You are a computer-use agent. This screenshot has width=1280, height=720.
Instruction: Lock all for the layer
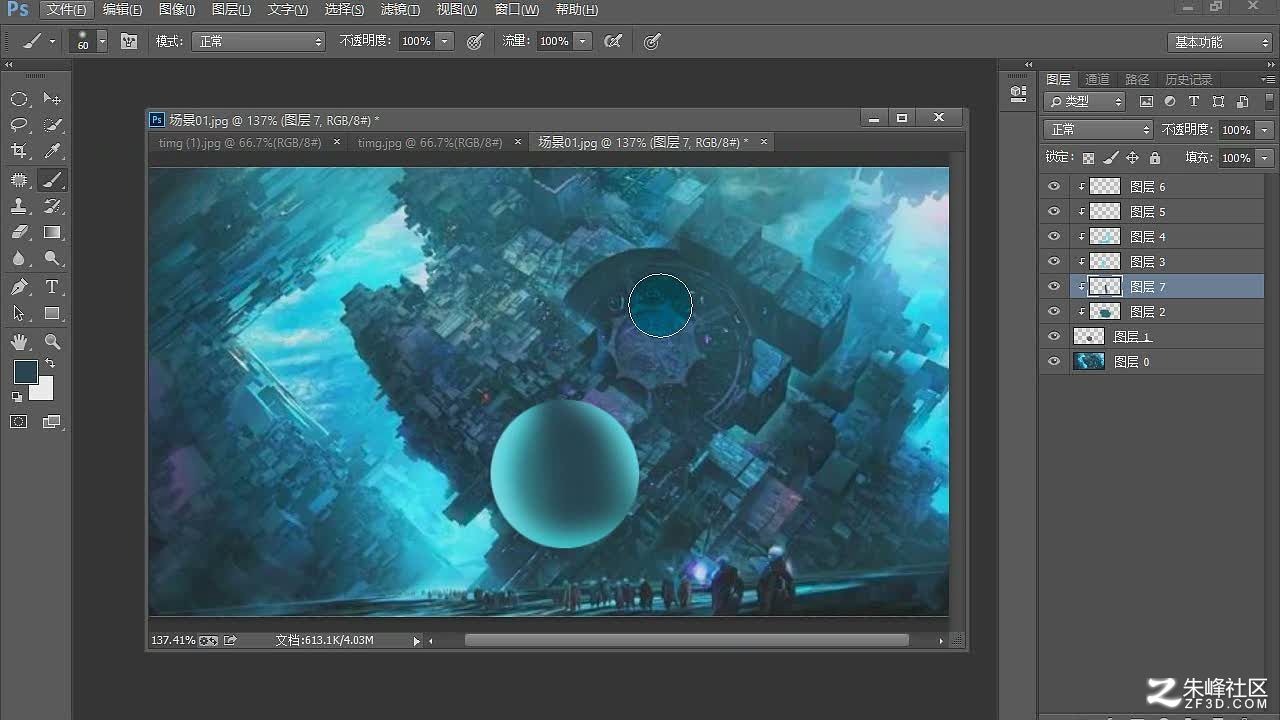click(x=1155, y=158)
